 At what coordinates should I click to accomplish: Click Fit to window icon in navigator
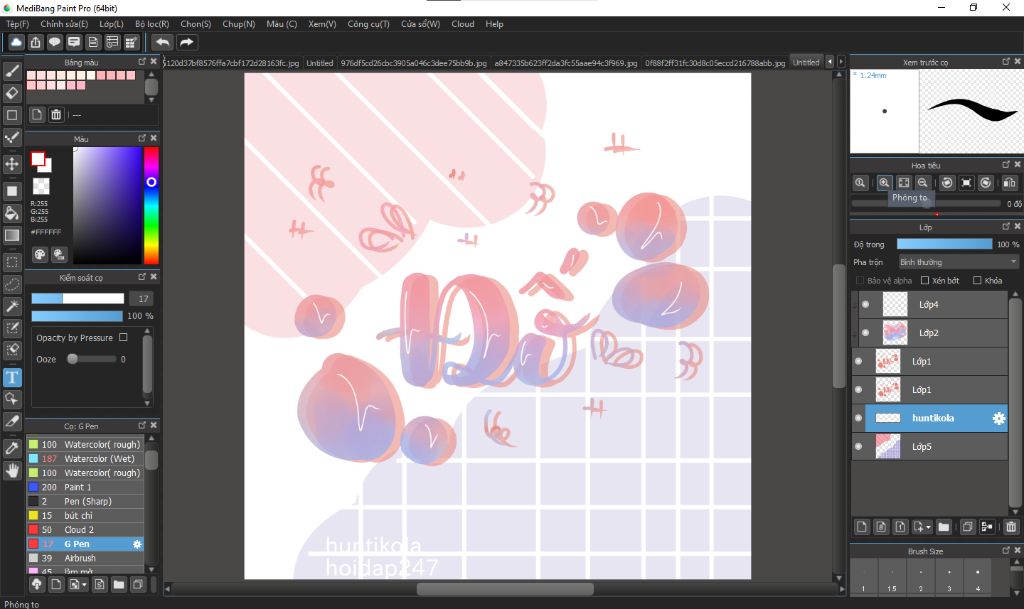click(903, 183)
